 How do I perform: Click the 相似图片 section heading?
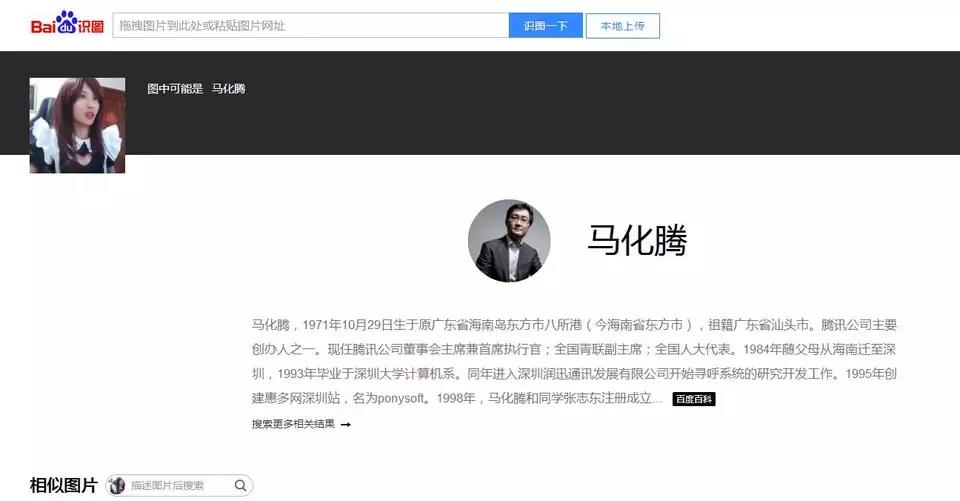(64, 485)
